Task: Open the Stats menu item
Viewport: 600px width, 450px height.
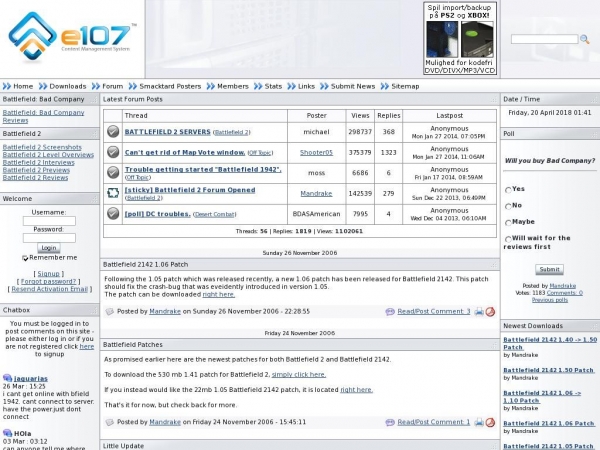Action: pos(273,86)
